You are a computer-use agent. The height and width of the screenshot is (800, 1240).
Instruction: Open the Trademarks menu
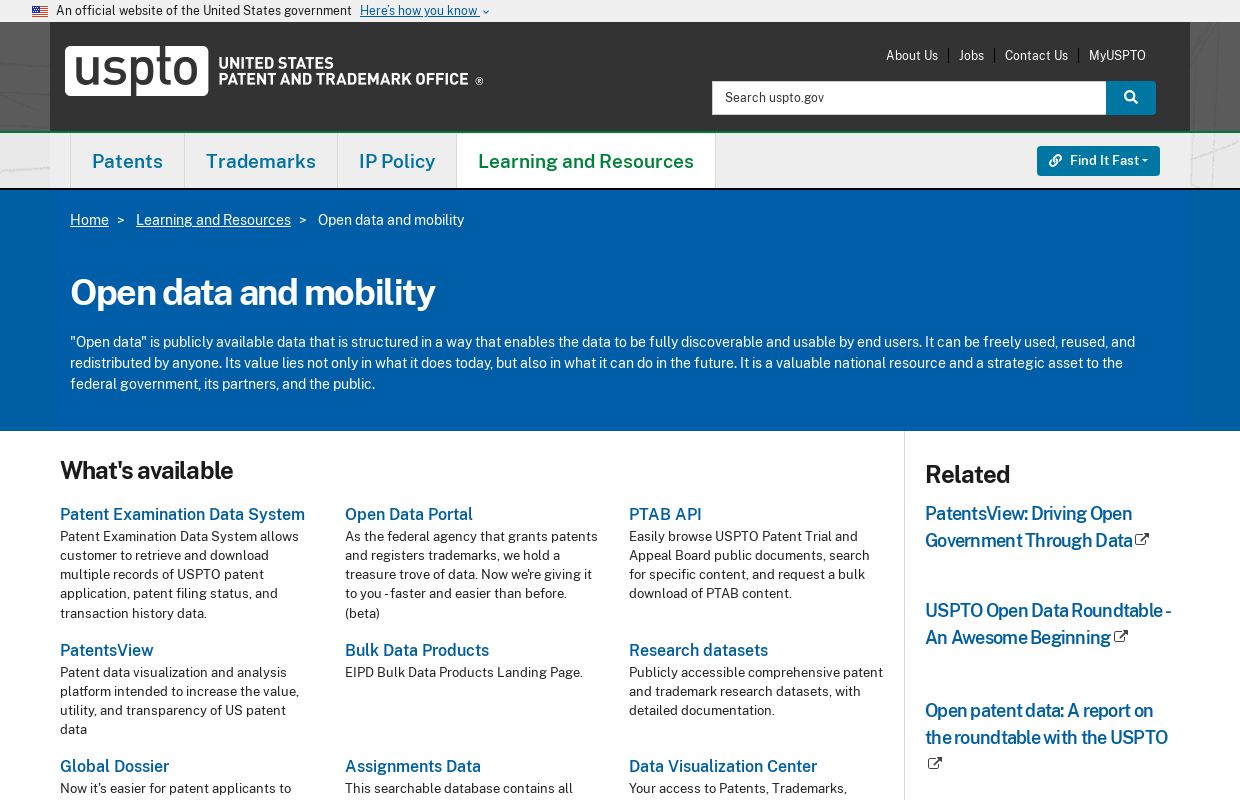coord(261,161)
